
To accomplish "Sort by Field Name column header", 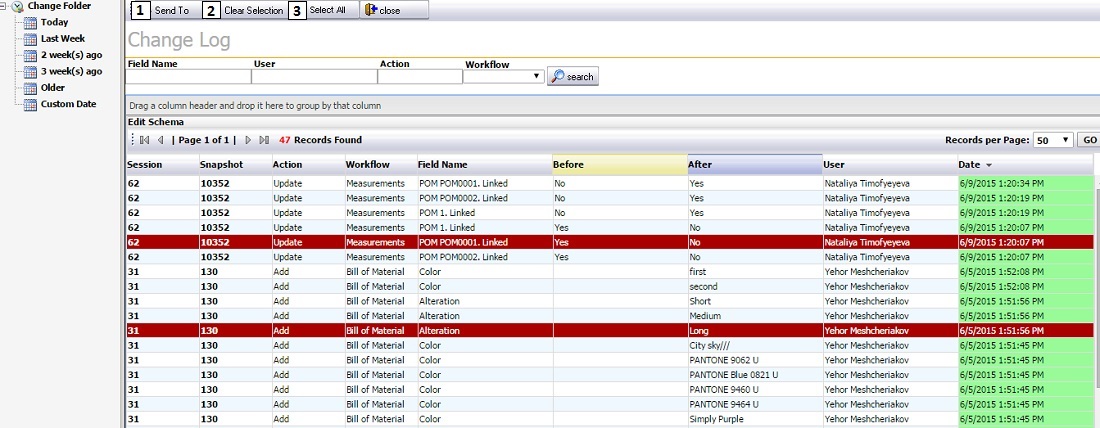I will [485, 165].
